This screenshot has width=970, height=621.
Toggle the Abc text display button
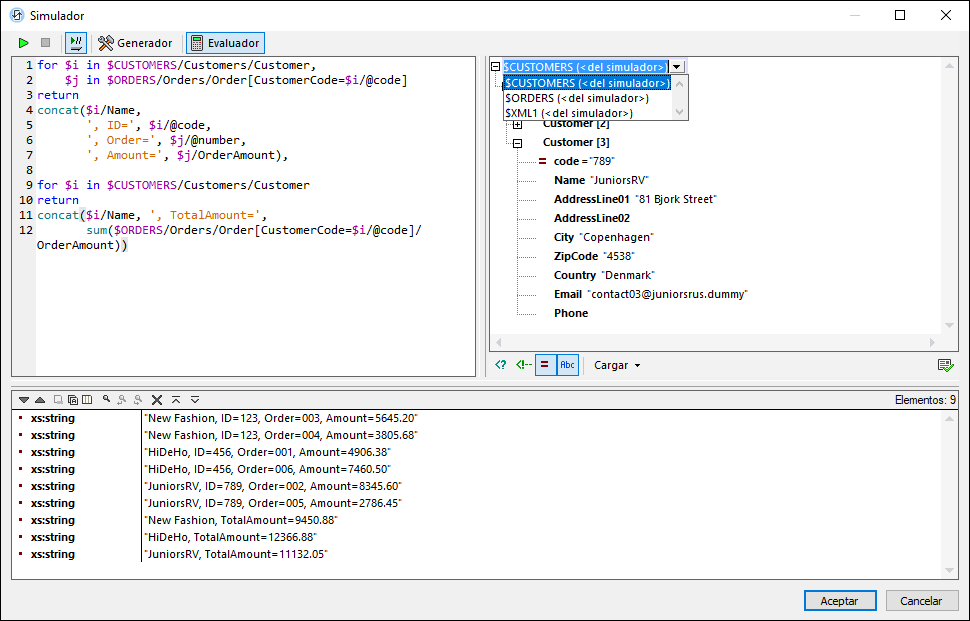(567, 365)
